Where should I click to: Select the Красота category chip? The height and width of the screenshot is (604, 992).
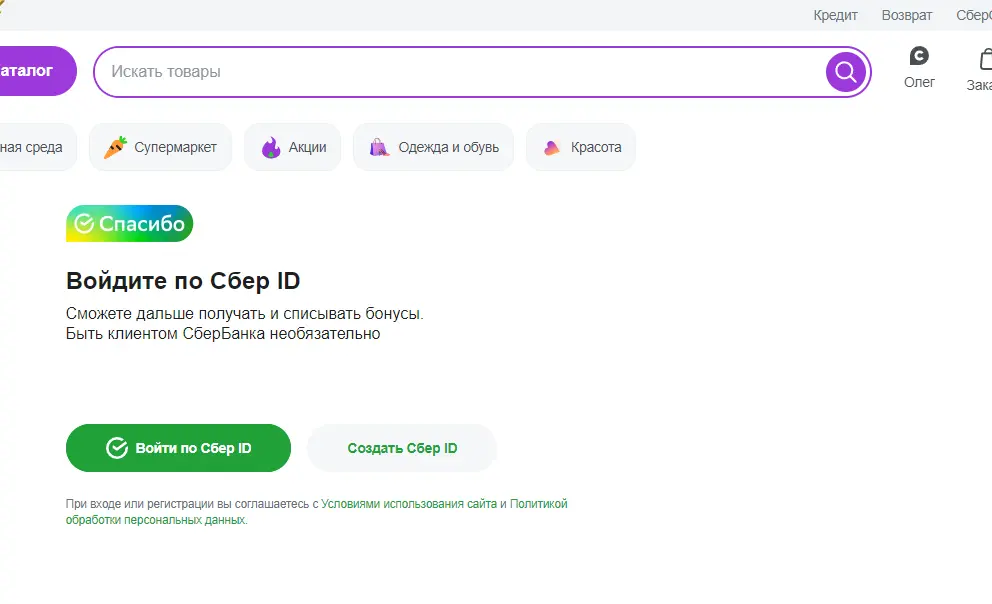click(x=581, y=147)
